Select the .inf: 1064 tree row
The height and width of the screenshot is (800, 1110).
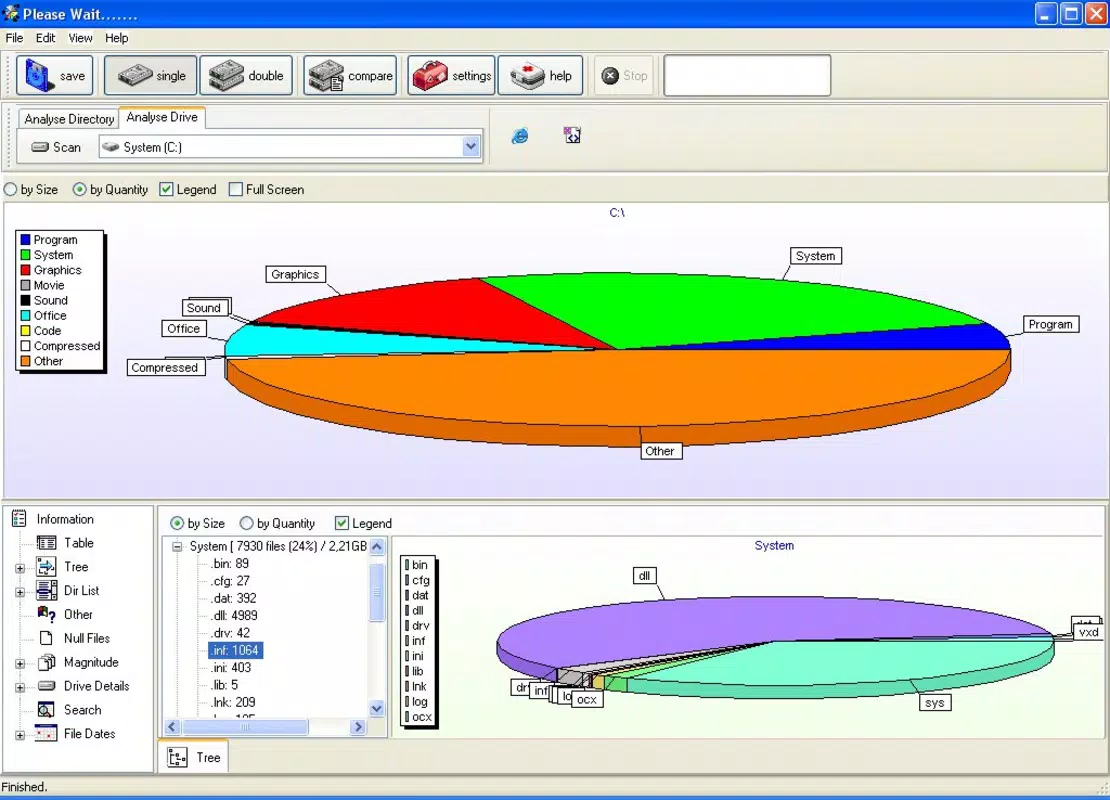pos(235,650)
